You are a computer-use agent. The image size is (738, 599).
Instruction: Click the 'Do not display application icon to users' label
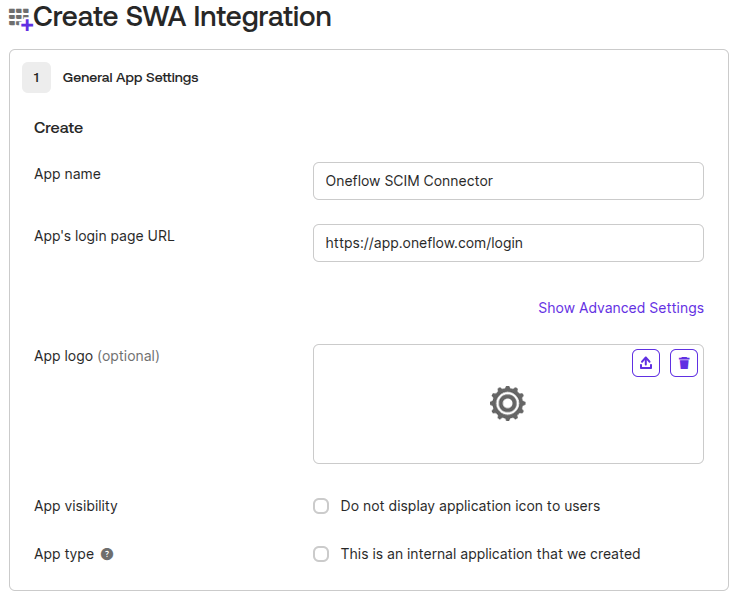pos(470,506)
